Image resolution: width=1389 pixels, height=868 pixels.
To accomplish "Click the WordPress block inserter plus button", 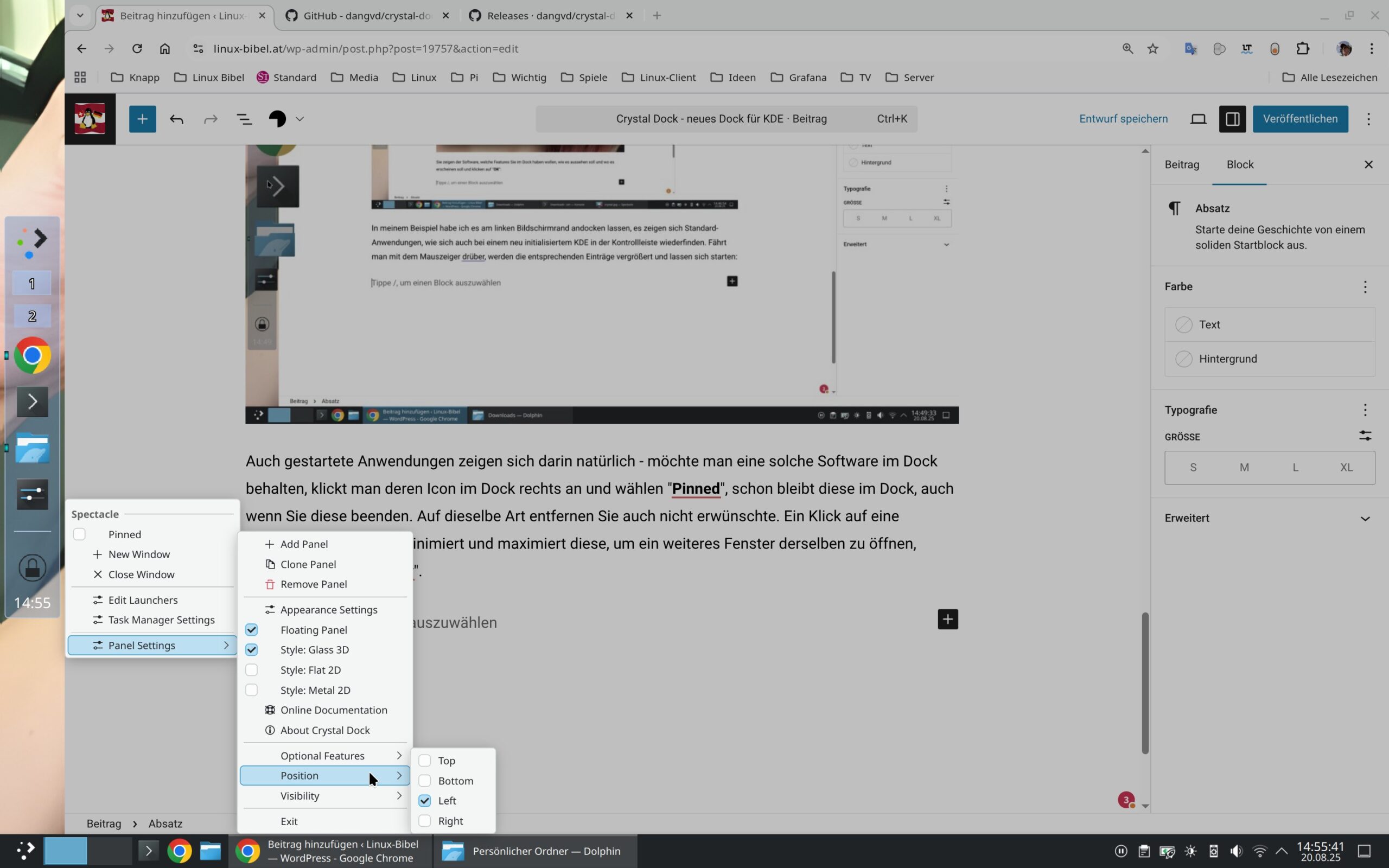I will 142,119.
